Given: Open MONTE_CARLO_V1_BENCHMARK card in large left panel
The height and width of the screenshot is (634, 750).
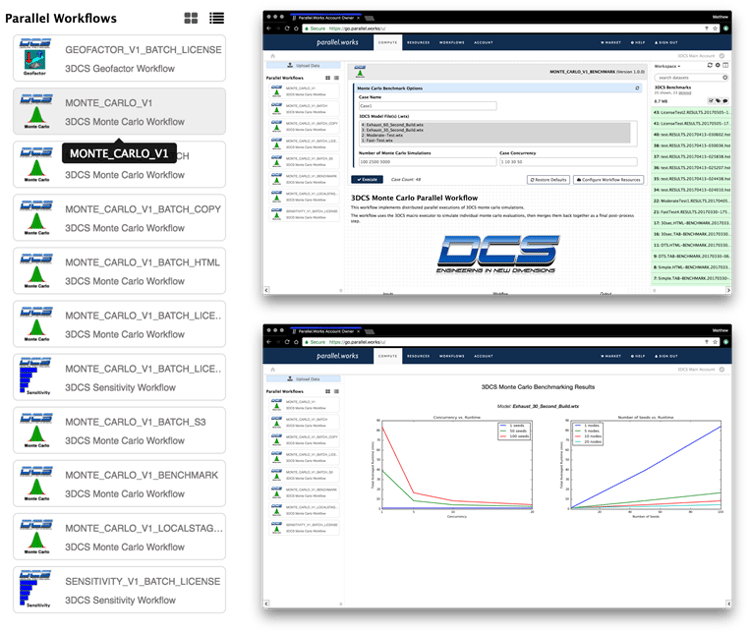Looking at the screenshot, I should [119, 483].
